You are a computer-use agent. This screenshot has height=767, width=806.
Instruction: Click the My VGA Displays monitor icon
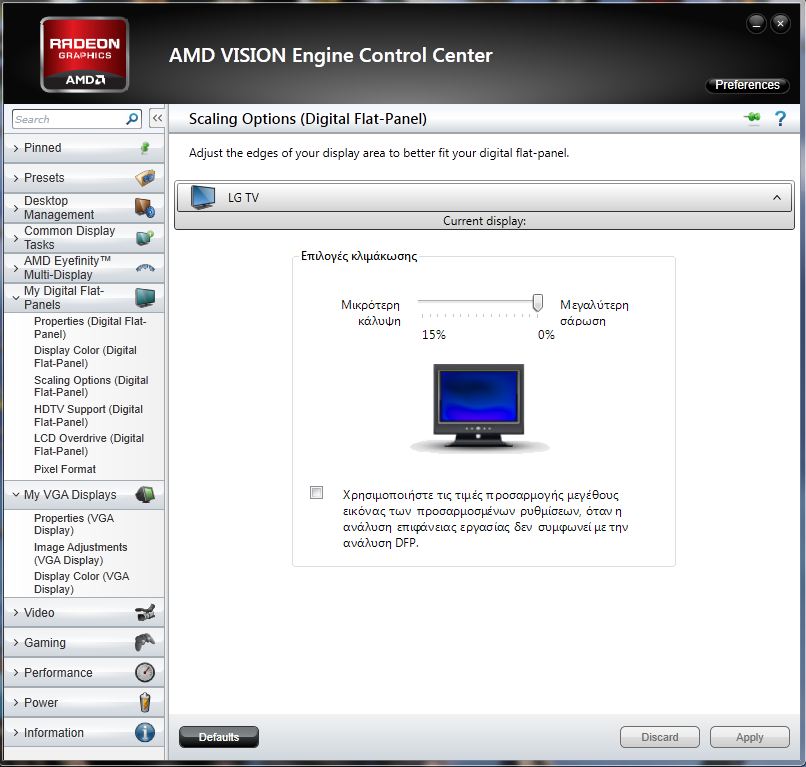[145, 495]
